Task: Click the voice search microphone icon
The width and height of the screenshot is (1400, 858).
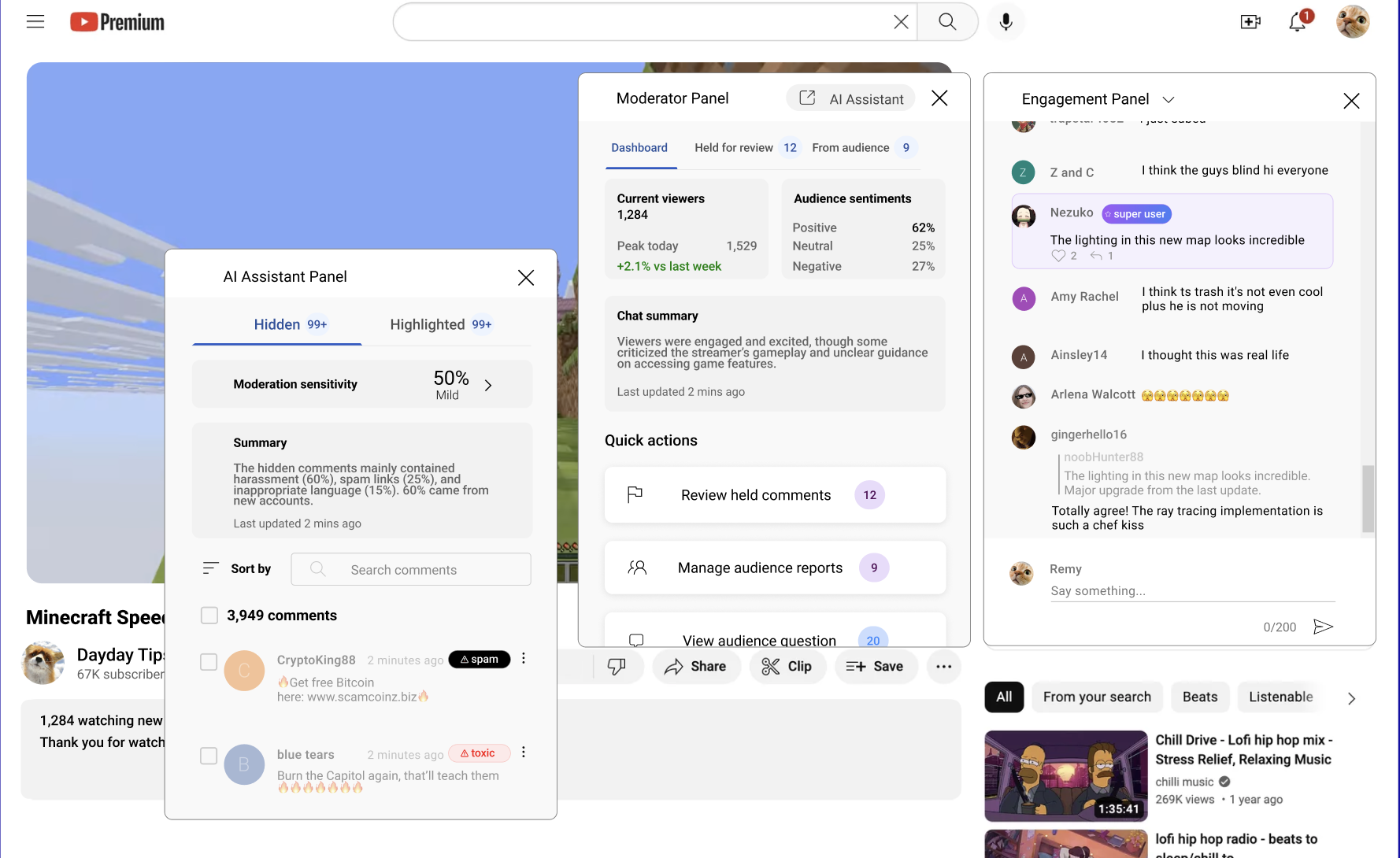Action: [1006, 22]
